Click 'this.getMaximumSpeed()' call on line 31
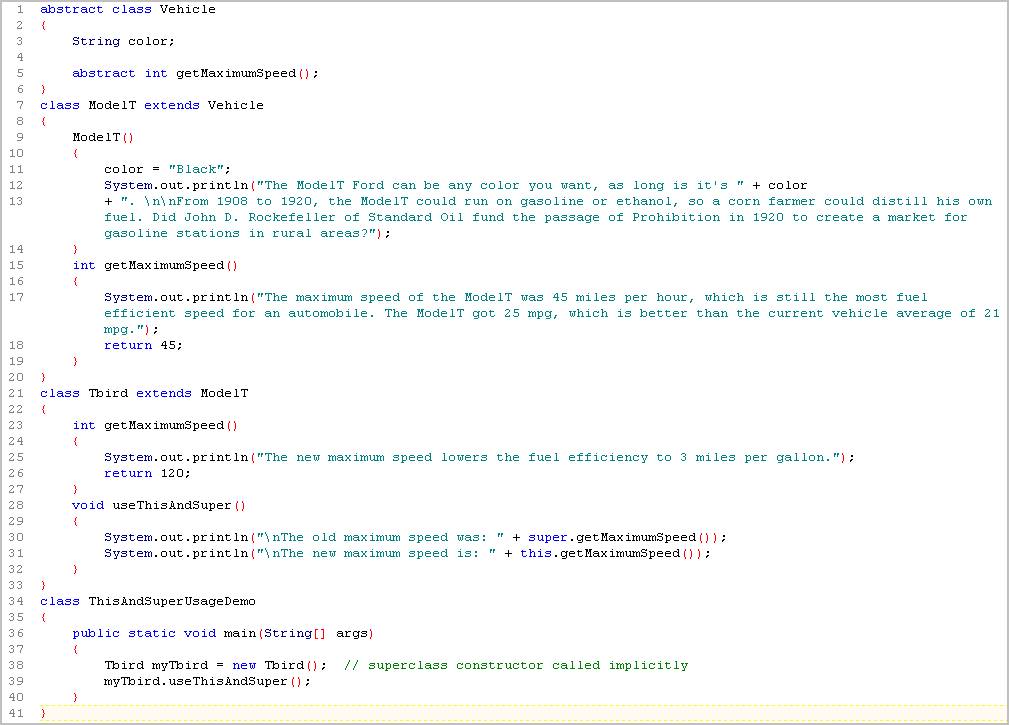Image resolution: width=1009 pixels, height=725 pixels. (607, 554)
